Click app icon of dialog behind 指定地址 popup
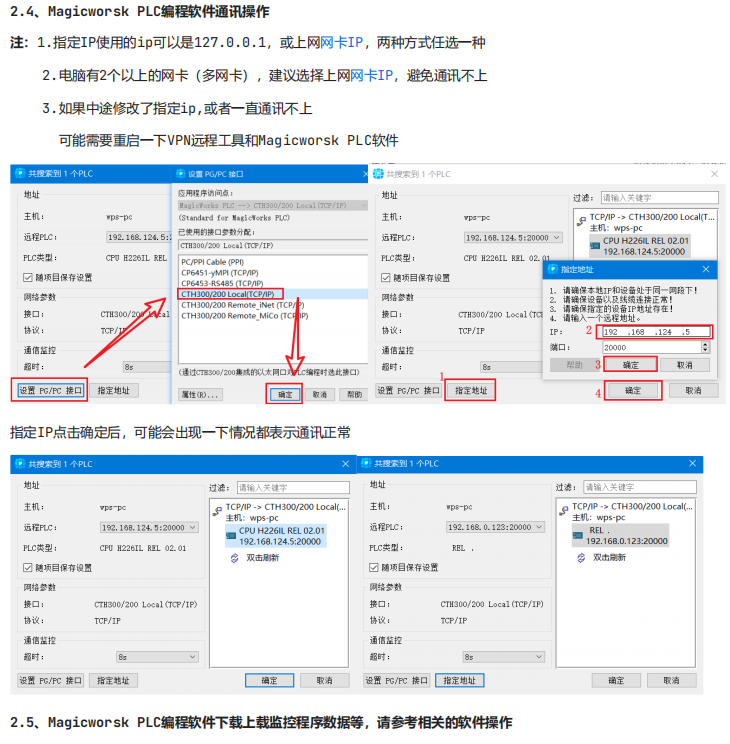 [x=378, y=174]
